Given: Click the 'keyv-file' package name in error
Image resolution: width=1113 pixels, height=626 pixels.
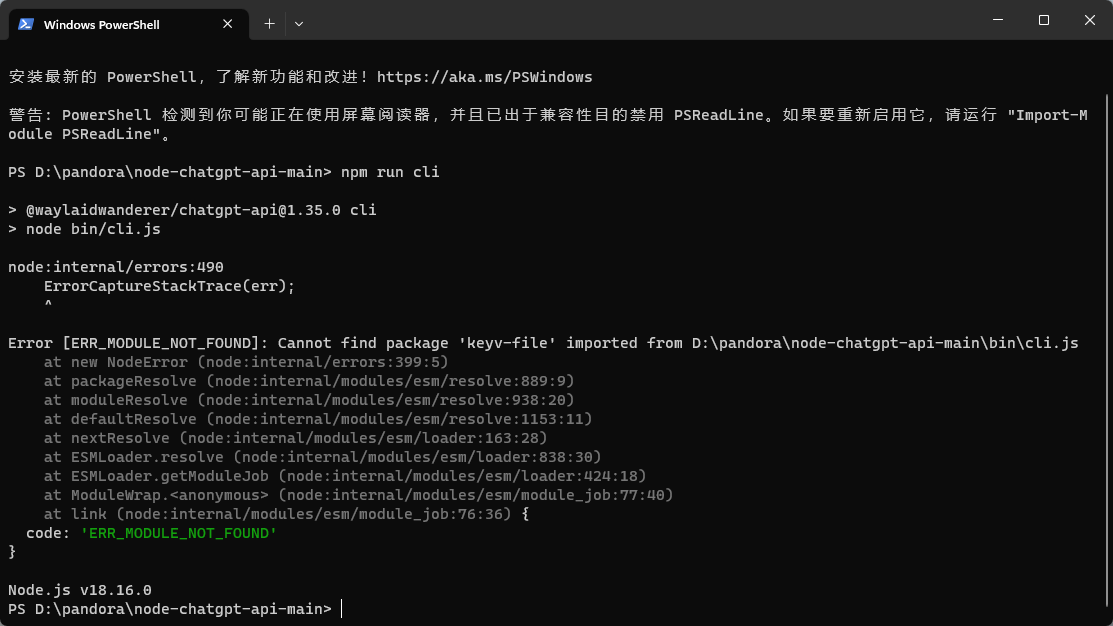Looking at the screenshot, I should [x=509, y=342].
